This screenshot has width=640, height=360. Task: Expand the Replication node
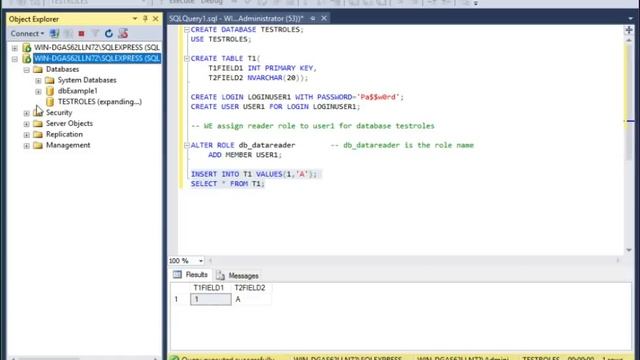(27, 135)
